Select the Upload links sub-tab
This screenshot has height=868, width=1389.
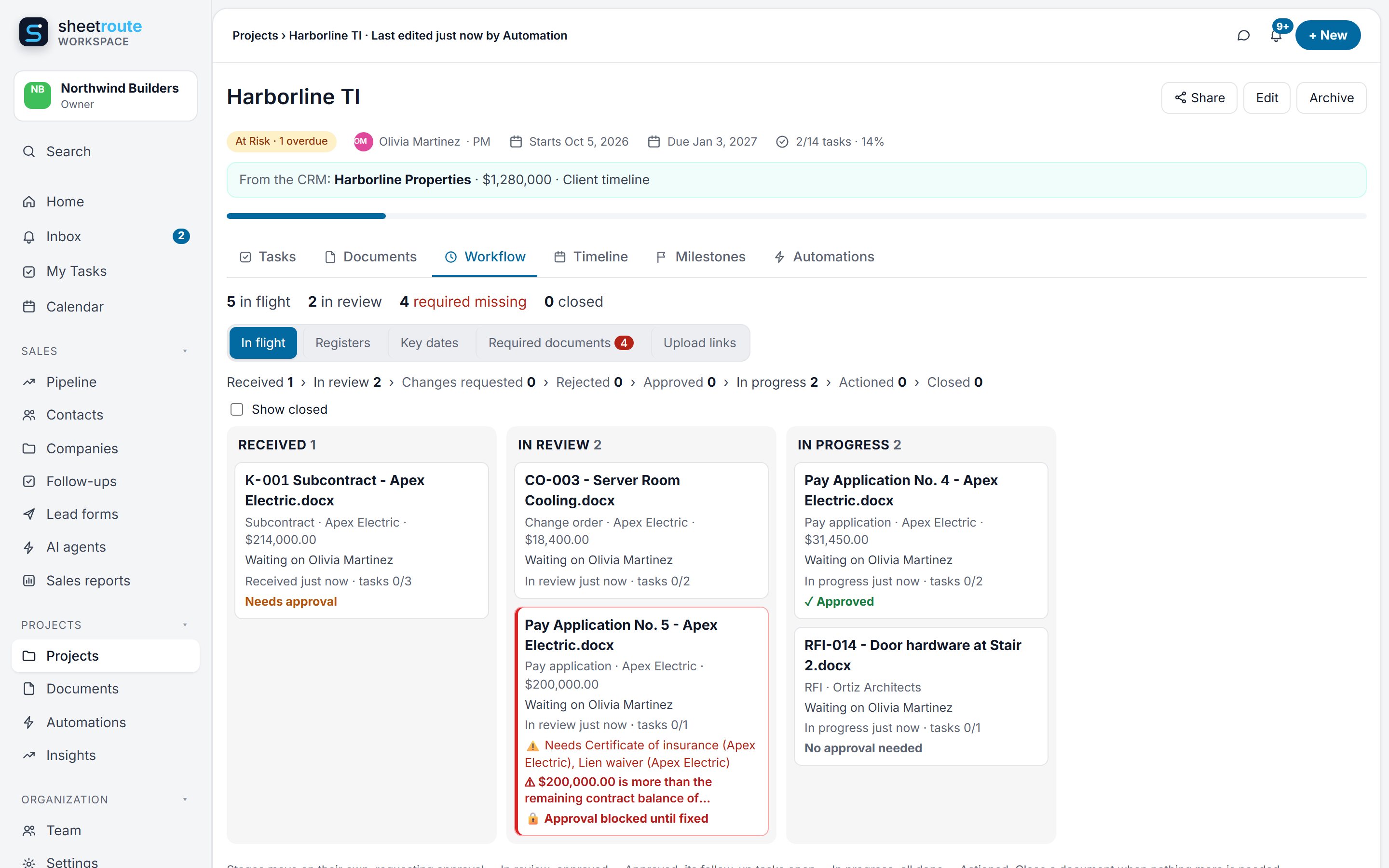click(x=700, y=343)
